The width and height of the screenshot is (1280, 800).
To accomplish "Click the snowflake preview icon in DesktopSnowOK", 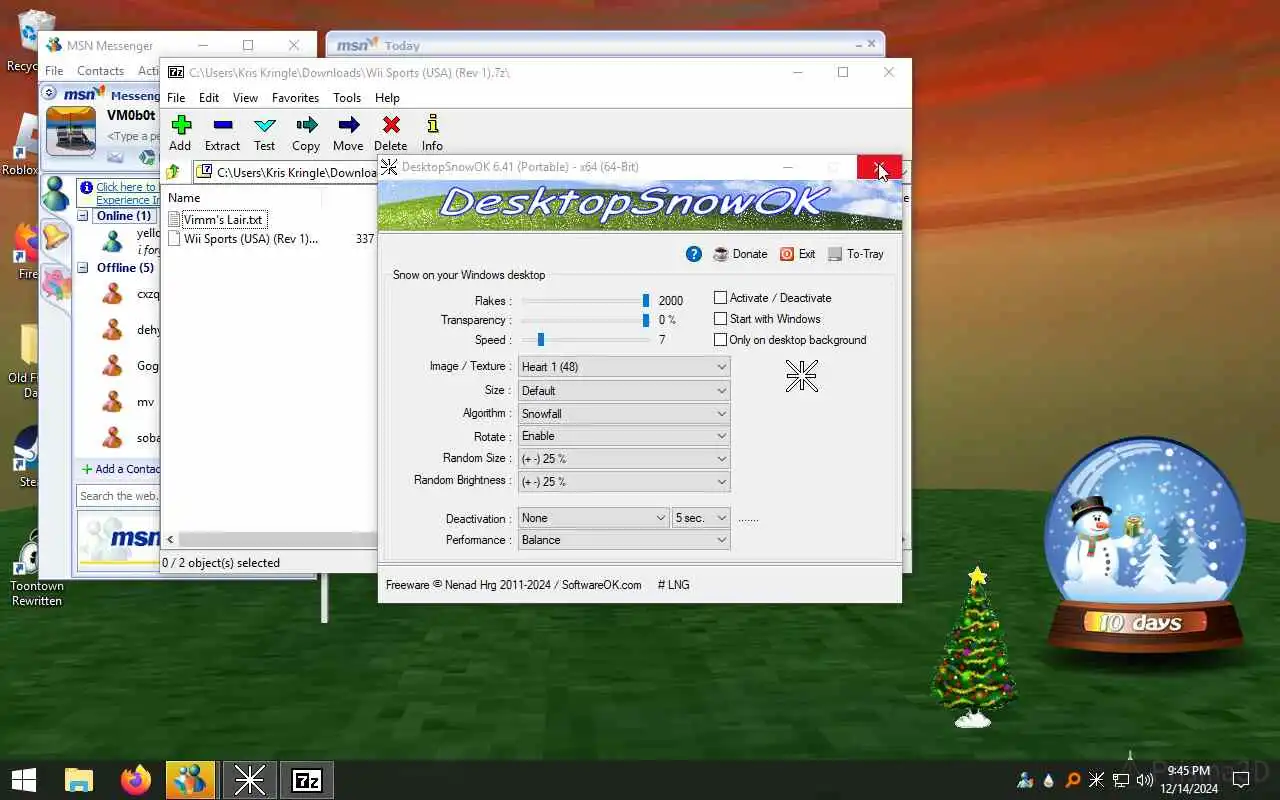I will (802, 376).
